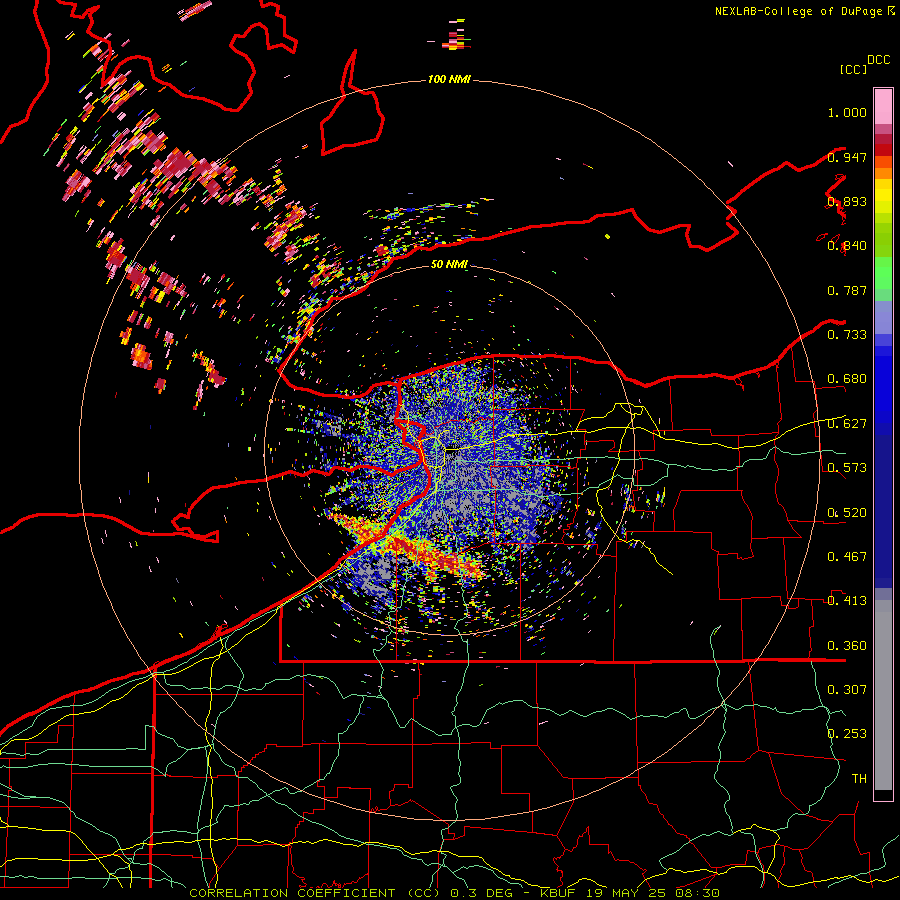Click the 100 NMI range ring label
Viewport: 900px width, 900px height.
[x=449, y=79]
